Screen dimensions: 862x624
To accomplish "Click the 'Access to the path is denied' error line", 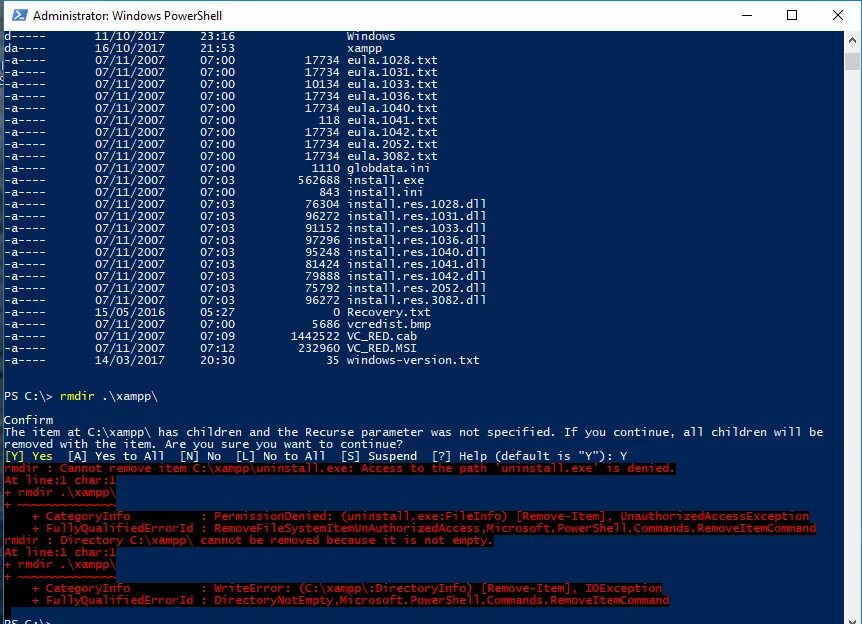I will point(339,468).
